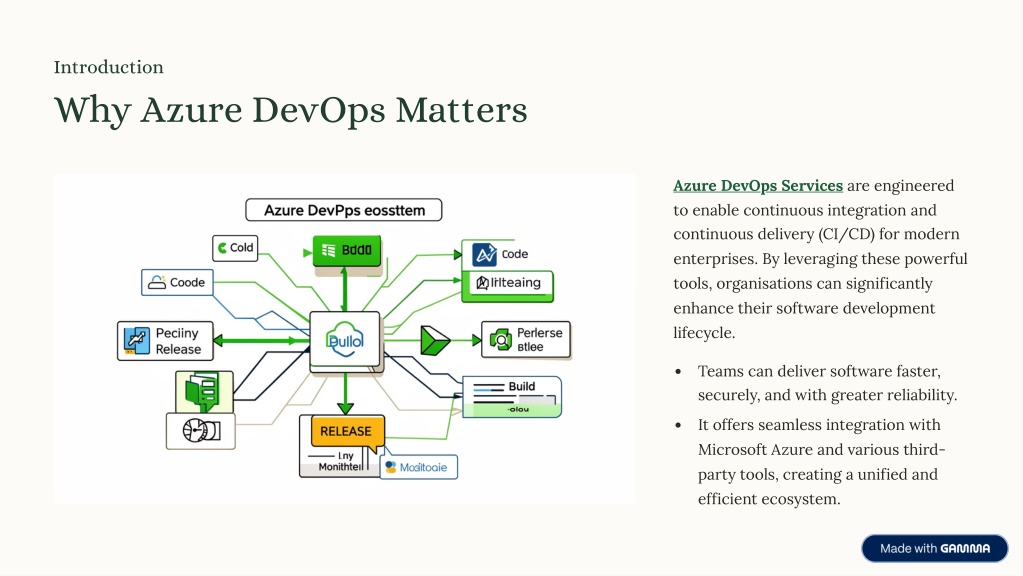The image size is (1023, 576).
Task: Click the 'C' icon in Cold box
Action: coord(221,248)
